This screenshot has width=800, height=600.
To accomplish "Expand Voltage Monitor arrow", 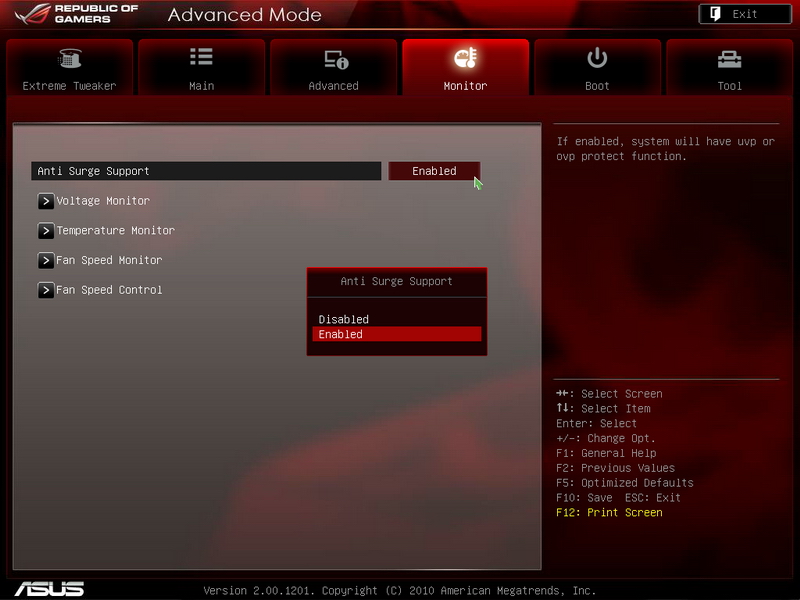I will 46,201.
